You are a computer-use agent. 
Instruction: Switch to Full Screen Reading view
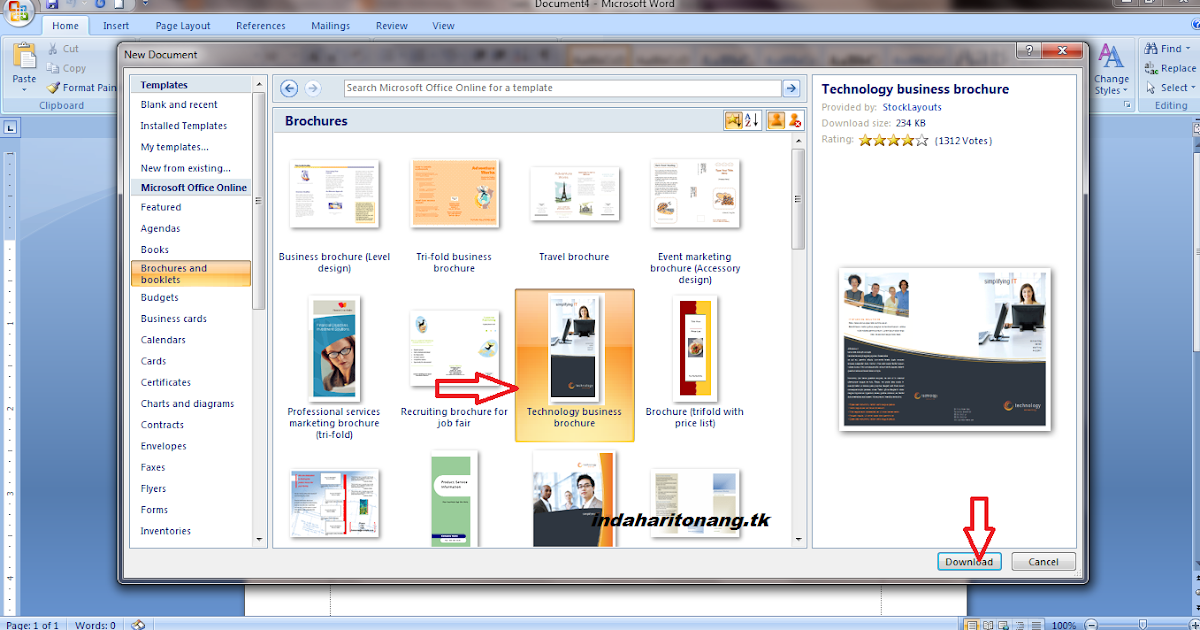(x=988, y=624)
